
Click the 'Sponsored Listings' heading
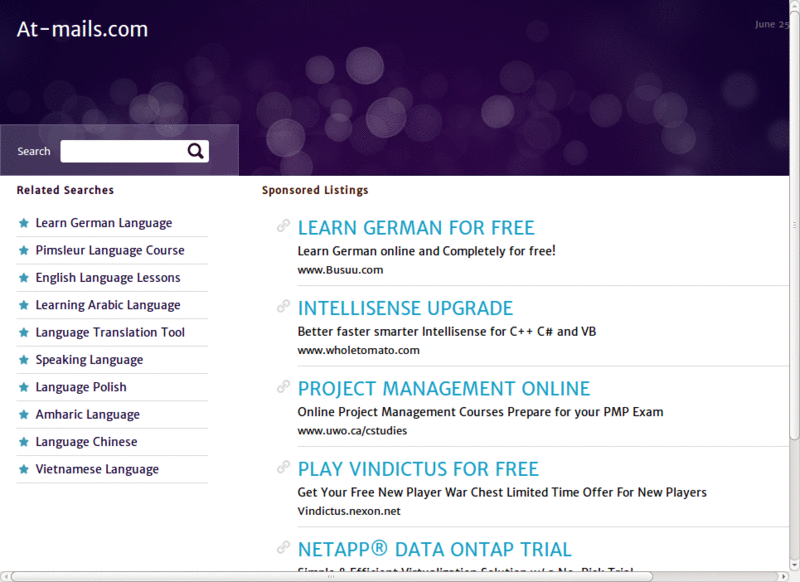pos(315,190)
